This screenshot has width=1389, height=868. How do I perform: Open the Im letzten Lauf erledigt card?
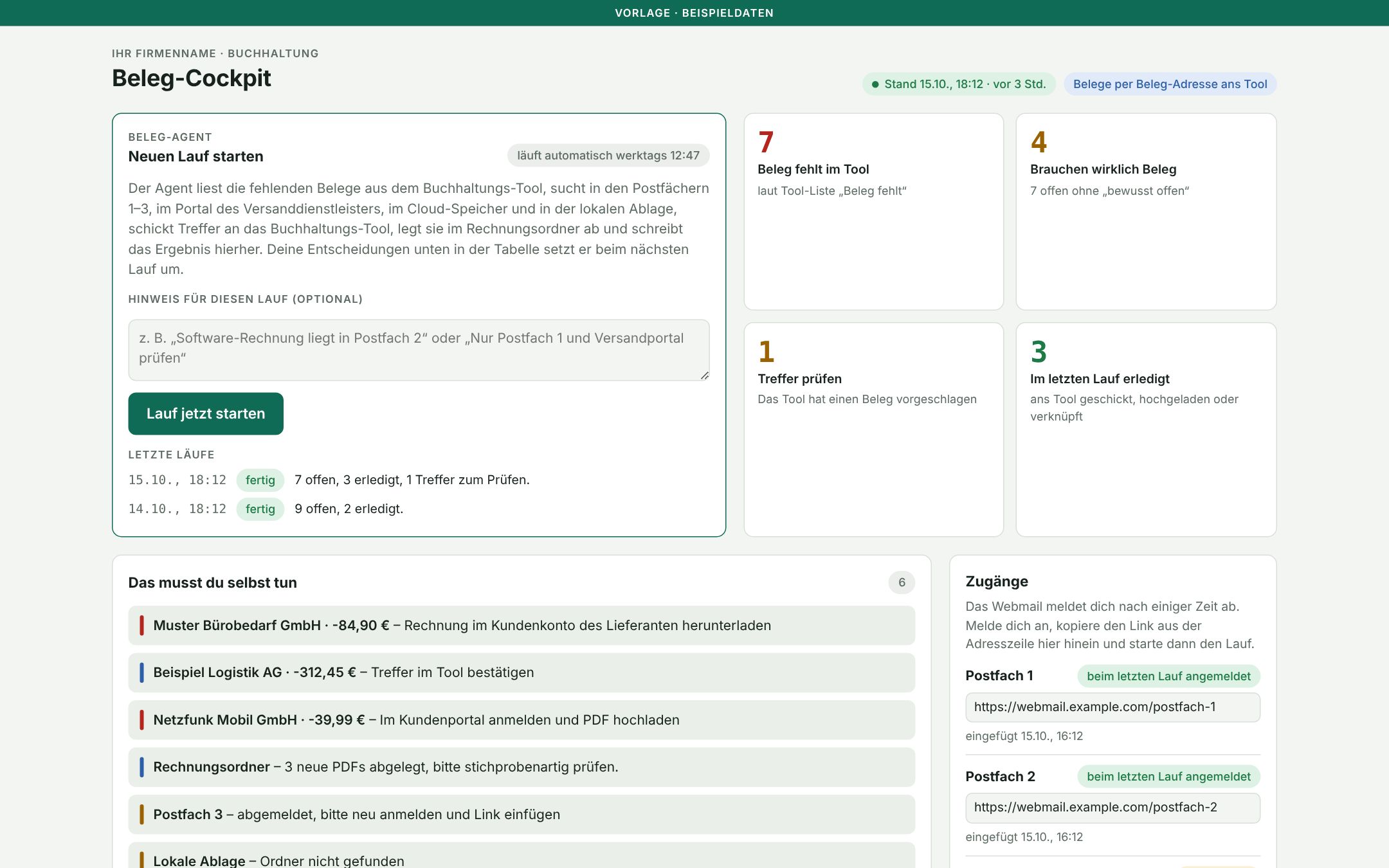pos(1146,429)
